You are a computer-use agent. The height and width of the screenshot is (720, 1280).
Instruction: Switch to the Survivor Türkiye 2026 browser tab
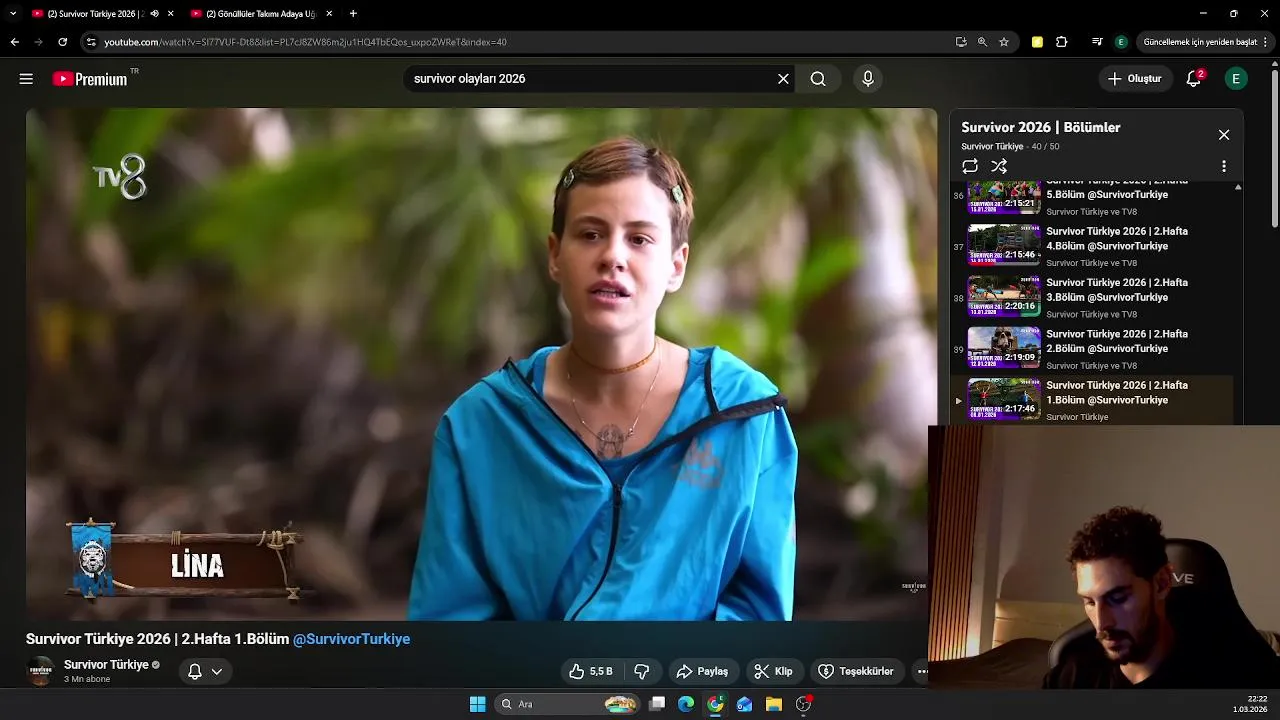point(96,14)
